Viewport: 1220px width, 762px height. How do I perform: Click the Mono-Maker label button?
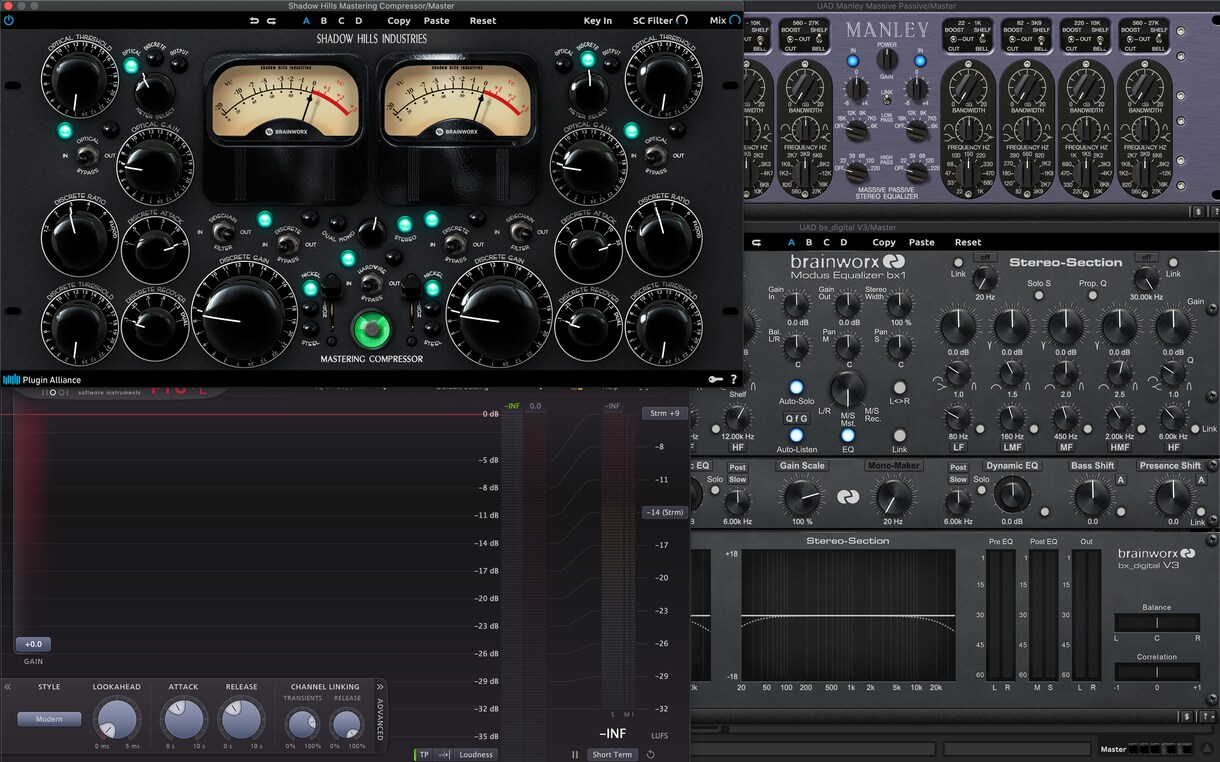point(894,466)
